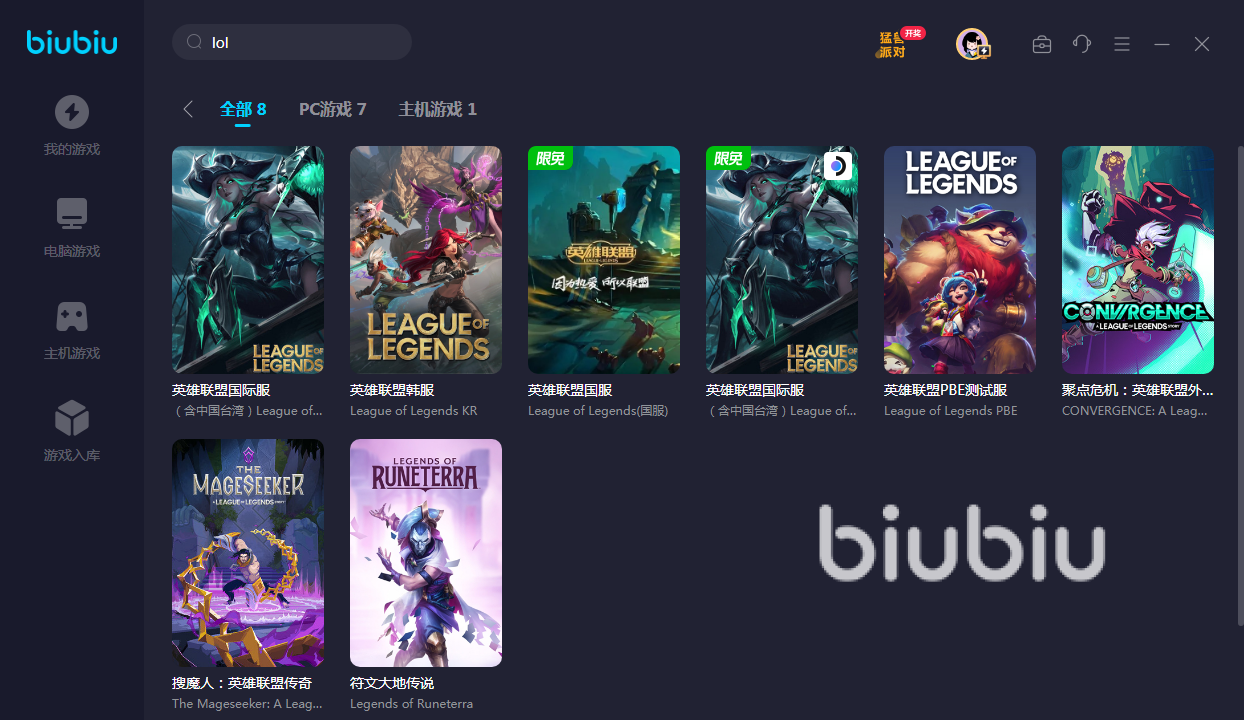Image resolution: width=1244 pixels, height=720 pixels.
Task: Click the biubiu logo in sidebar
Action: point(72,42)
